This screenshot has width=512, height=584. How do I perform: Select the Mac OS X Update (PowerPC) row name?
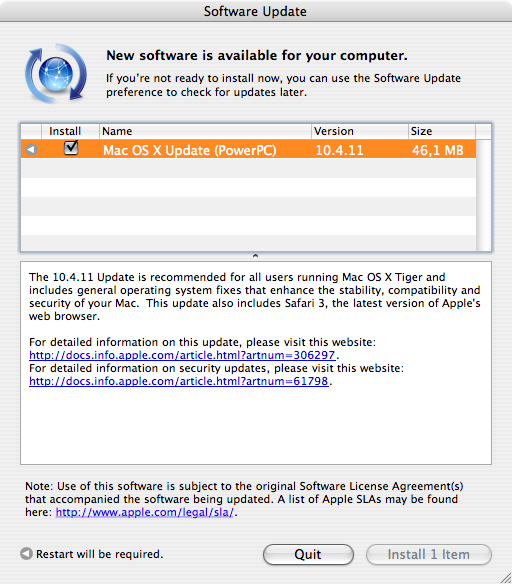[190, 150]
